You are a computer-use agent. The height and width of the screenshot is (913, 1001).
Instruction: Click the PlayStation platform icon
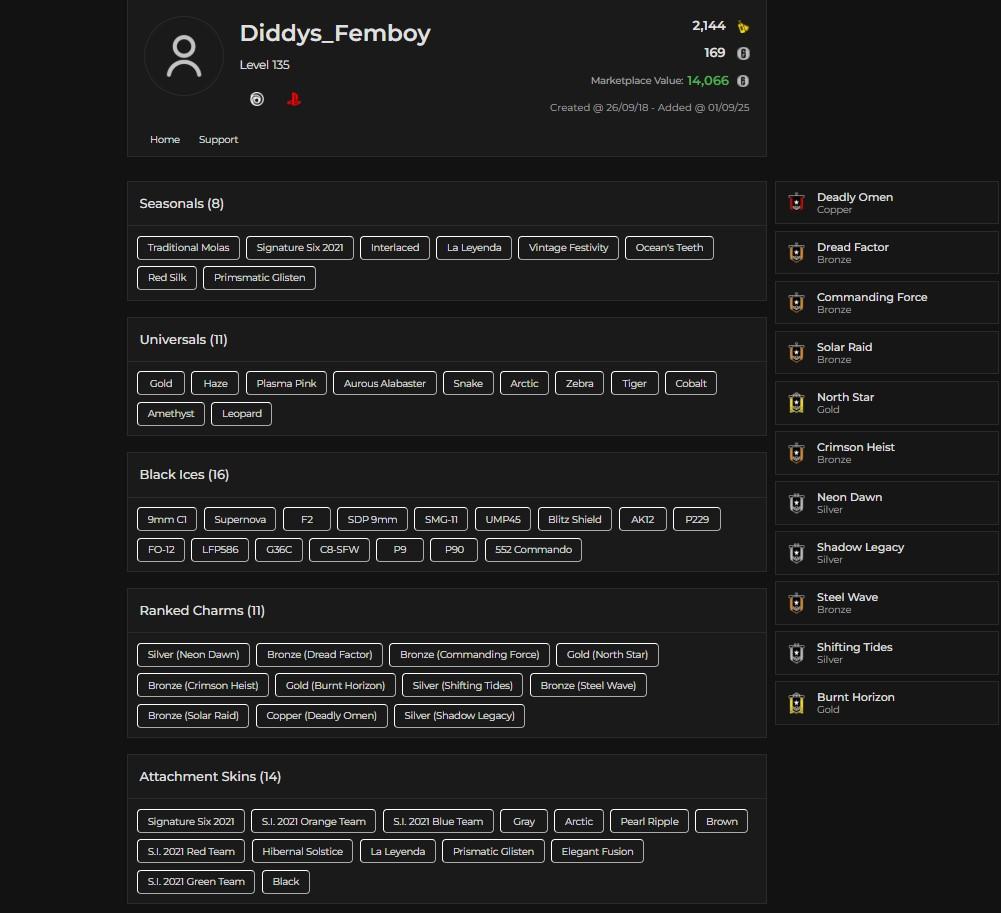pos(293,99)
